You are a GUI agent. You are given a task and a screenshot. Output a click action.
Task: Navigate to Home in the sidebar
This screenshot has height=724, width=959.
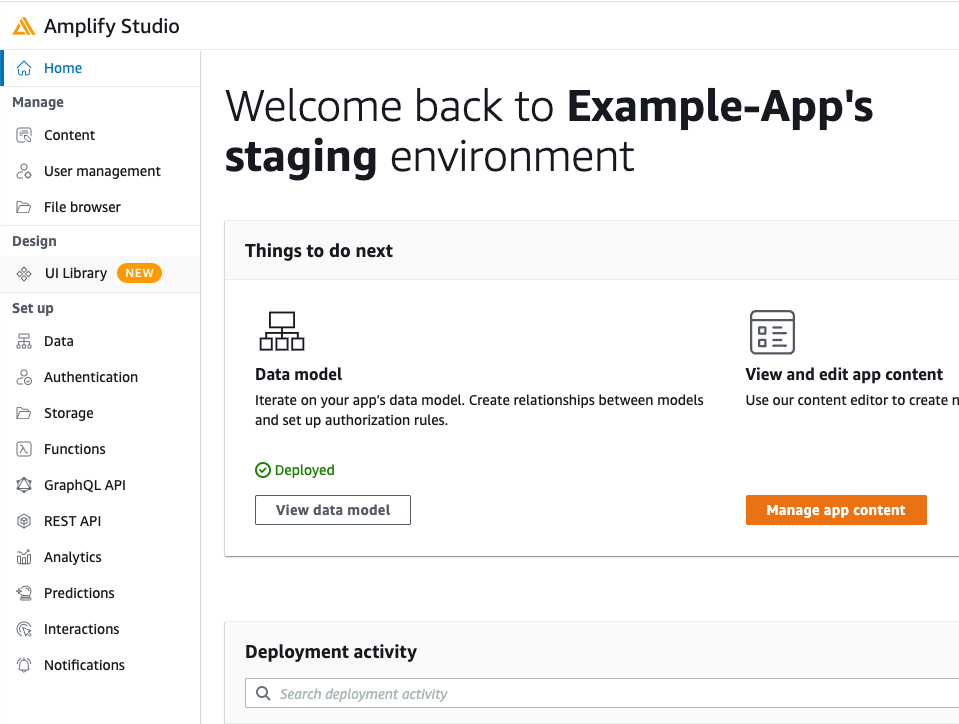coord(64,67)
